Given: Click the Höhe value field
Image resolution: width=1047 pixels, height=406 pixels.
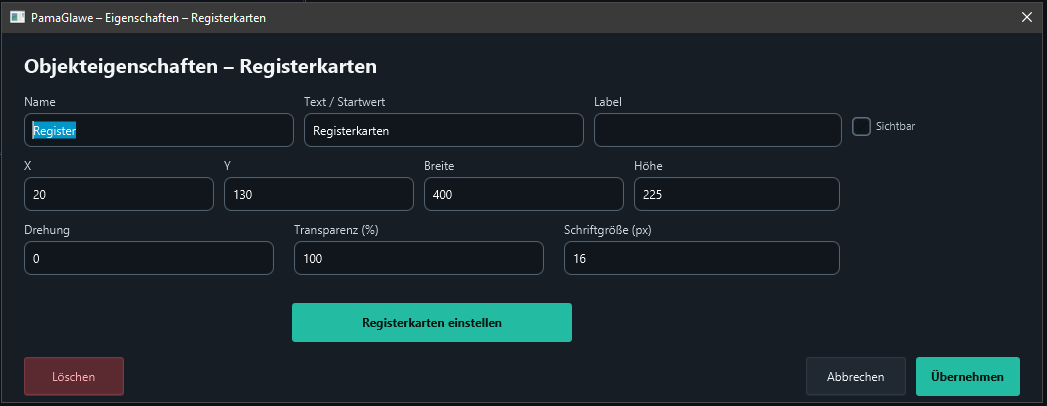Looking at the screenshot, I should 737,194.
